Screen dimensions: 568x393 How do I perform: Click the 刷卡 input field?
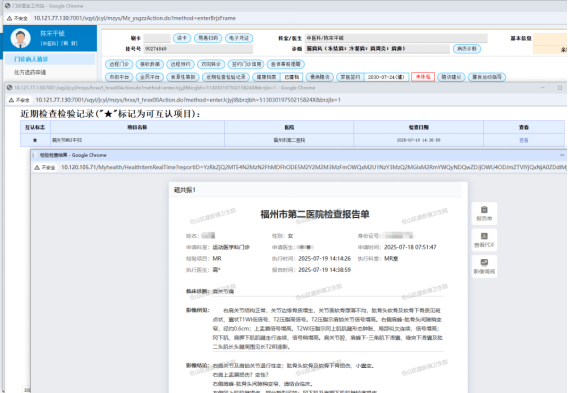click(157, 38)
